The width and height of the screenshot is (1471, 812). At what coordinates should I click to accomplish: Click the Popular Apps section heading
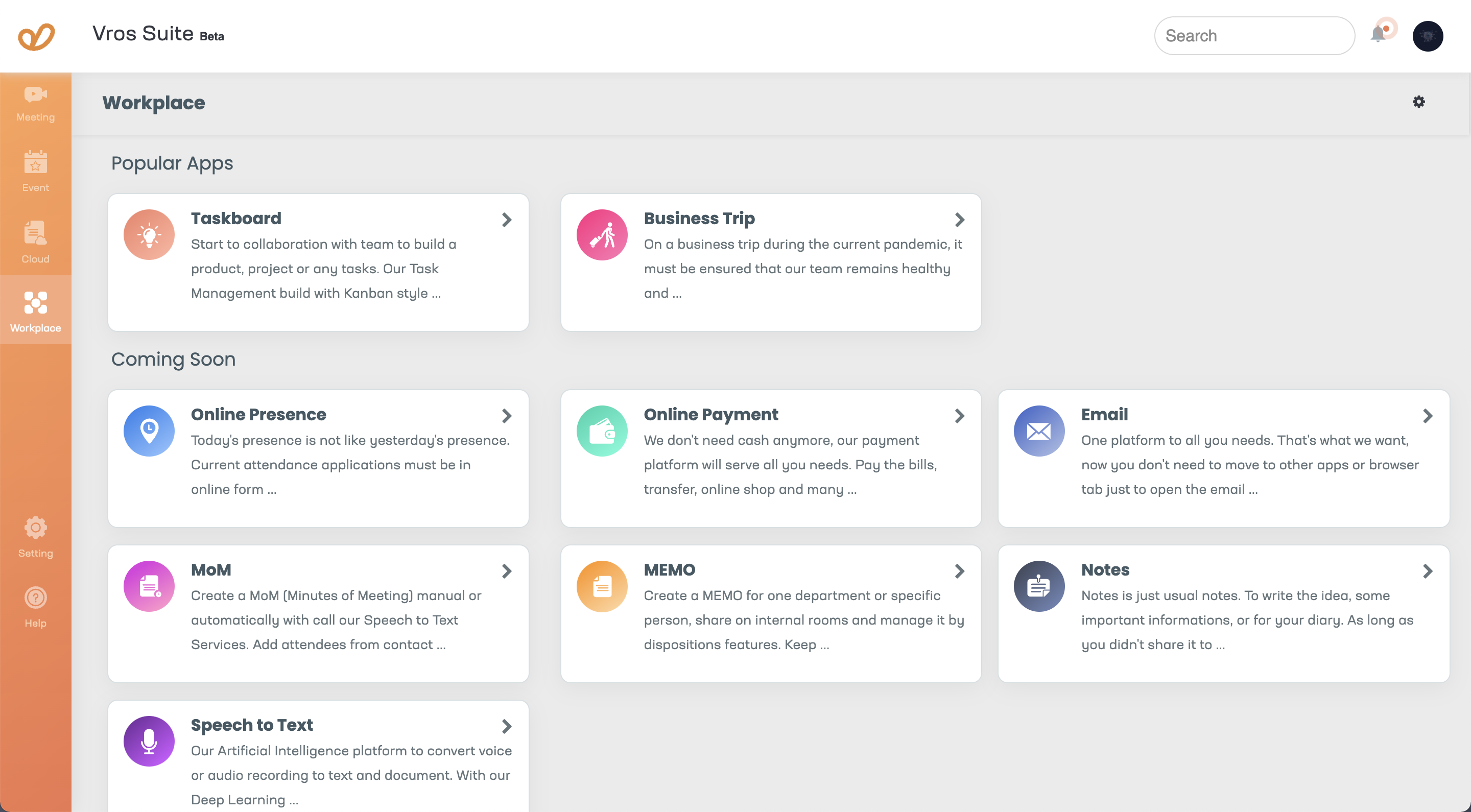172,163
